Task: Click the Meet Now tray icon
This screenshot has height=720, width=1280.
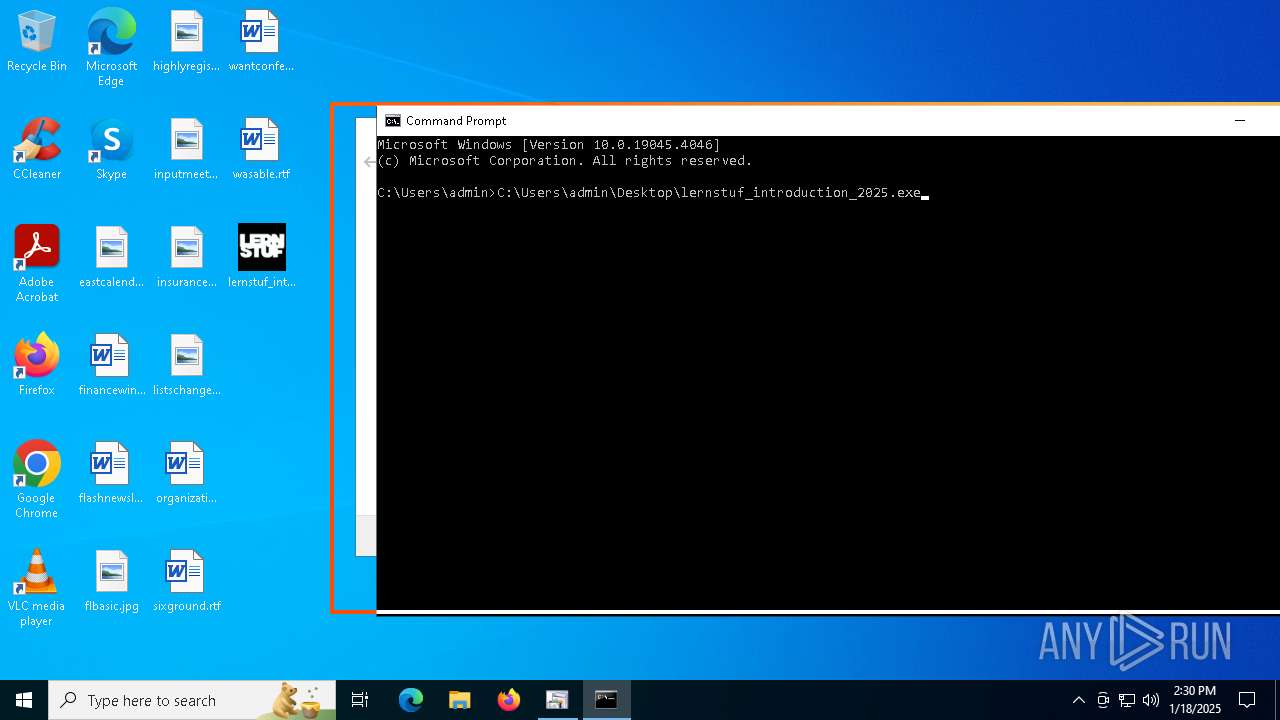Action: coord(1103,700)
